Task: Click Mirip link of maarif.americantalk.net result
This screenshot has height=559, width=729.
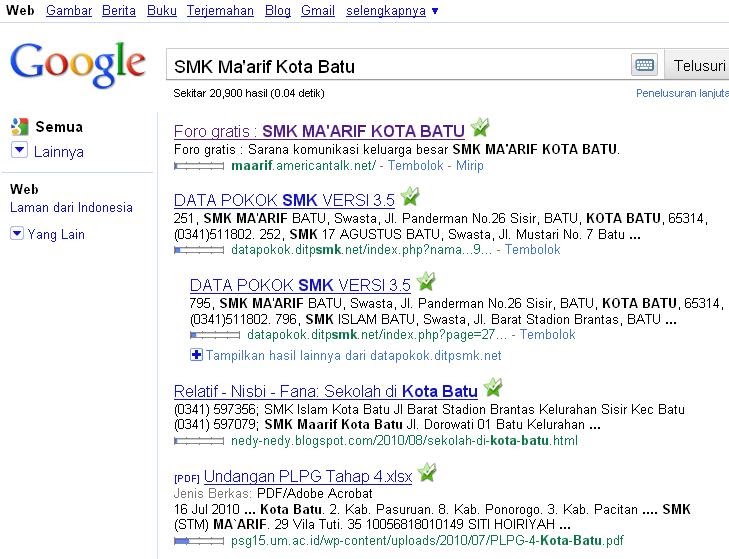Action: click(x=470, y=166)
